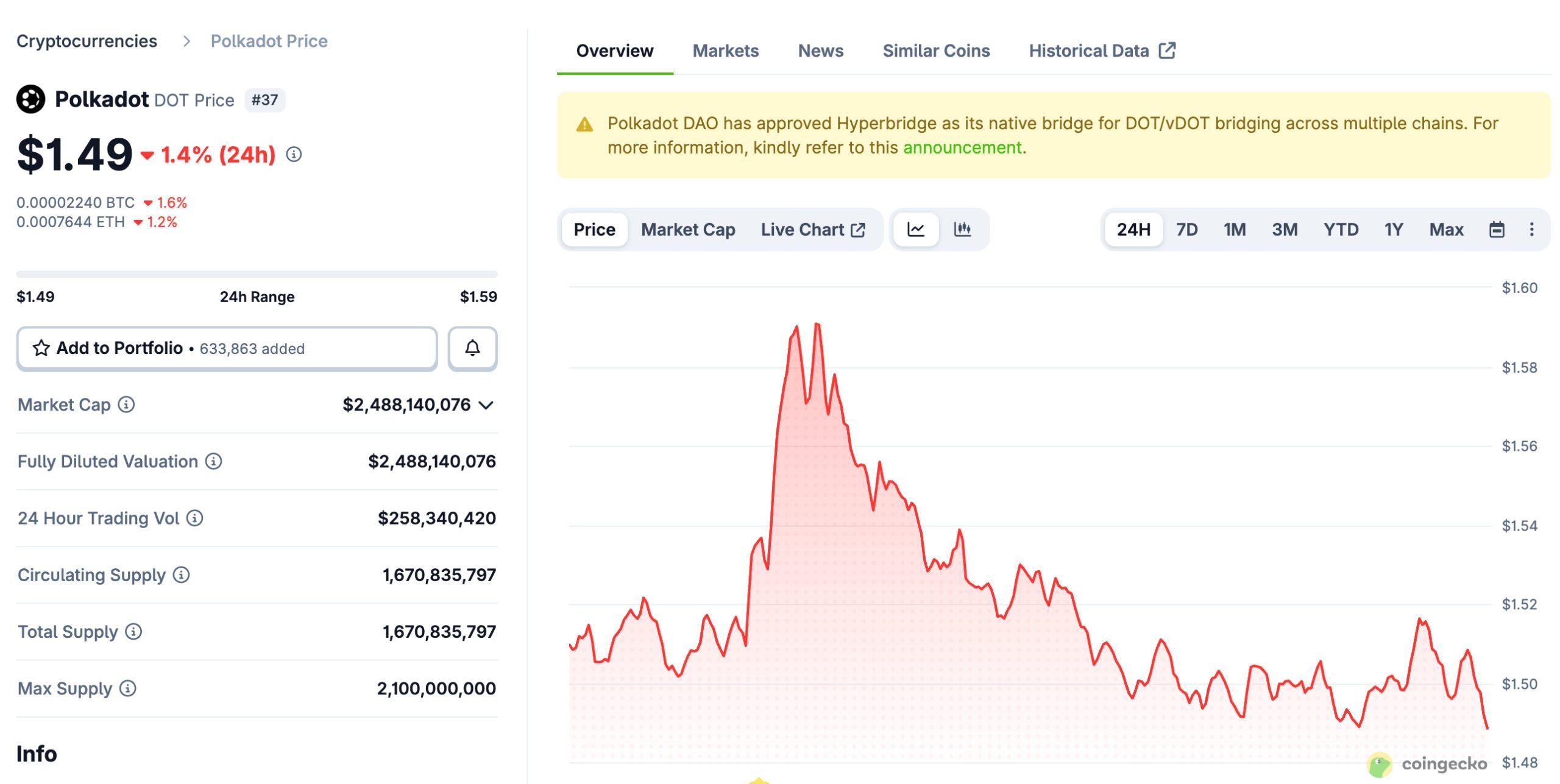
Task: Open the calendar date range picker
Action: pyautogui.click(x=1497, y=230)
